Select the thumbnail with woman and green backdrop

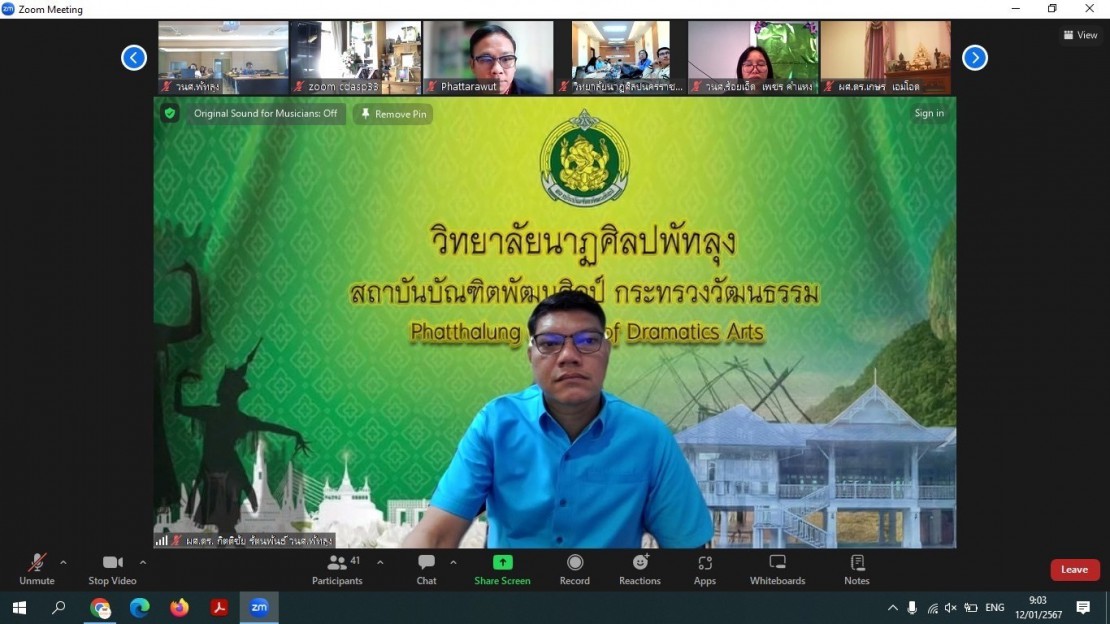click(x=753, y=57)
